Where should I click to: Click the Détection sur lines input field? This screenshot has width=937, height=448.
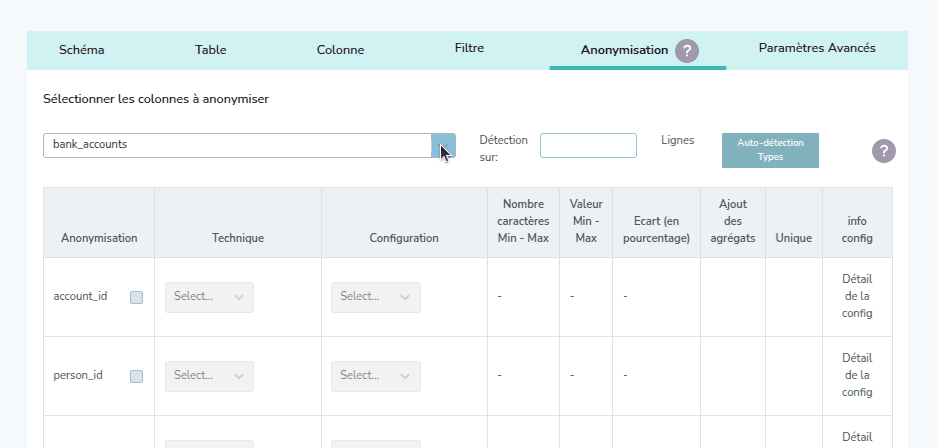pos(588,146)
